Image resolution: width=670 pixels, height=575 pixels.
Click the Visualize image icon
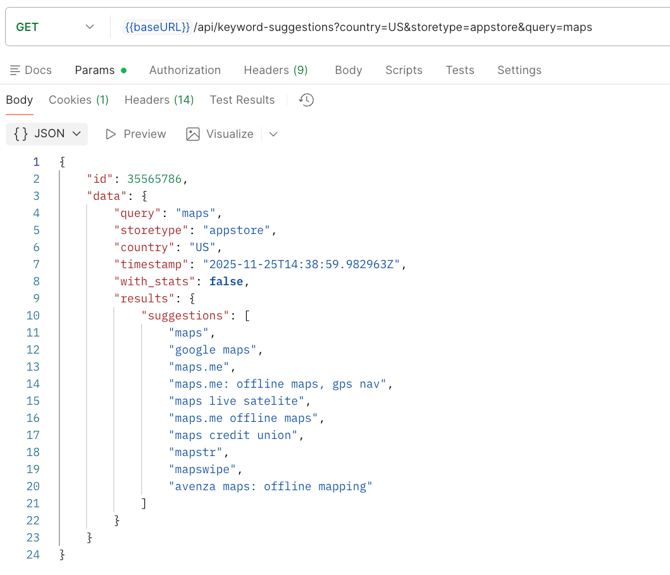click(x=193, y=134)
